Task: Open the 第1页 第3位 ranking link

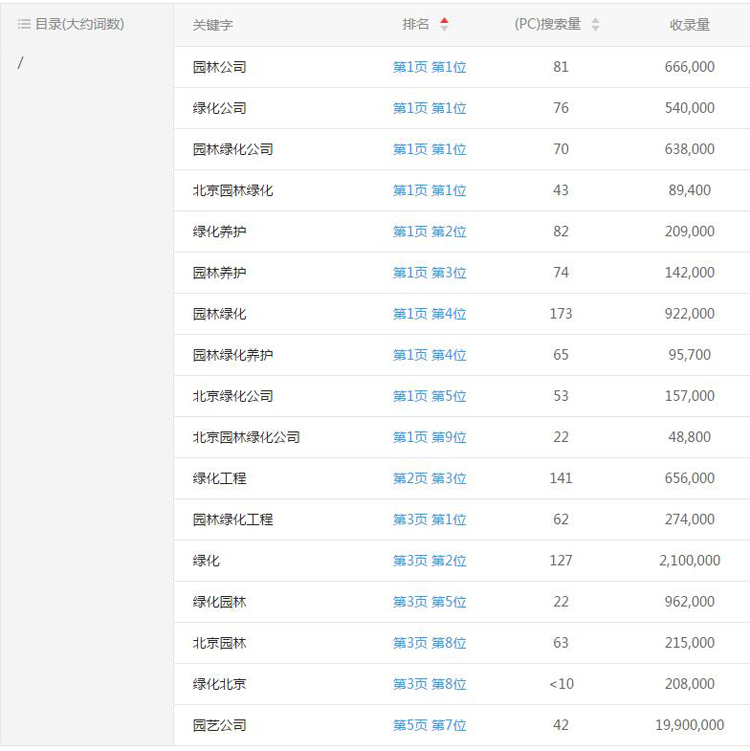Action: point(429,272)
